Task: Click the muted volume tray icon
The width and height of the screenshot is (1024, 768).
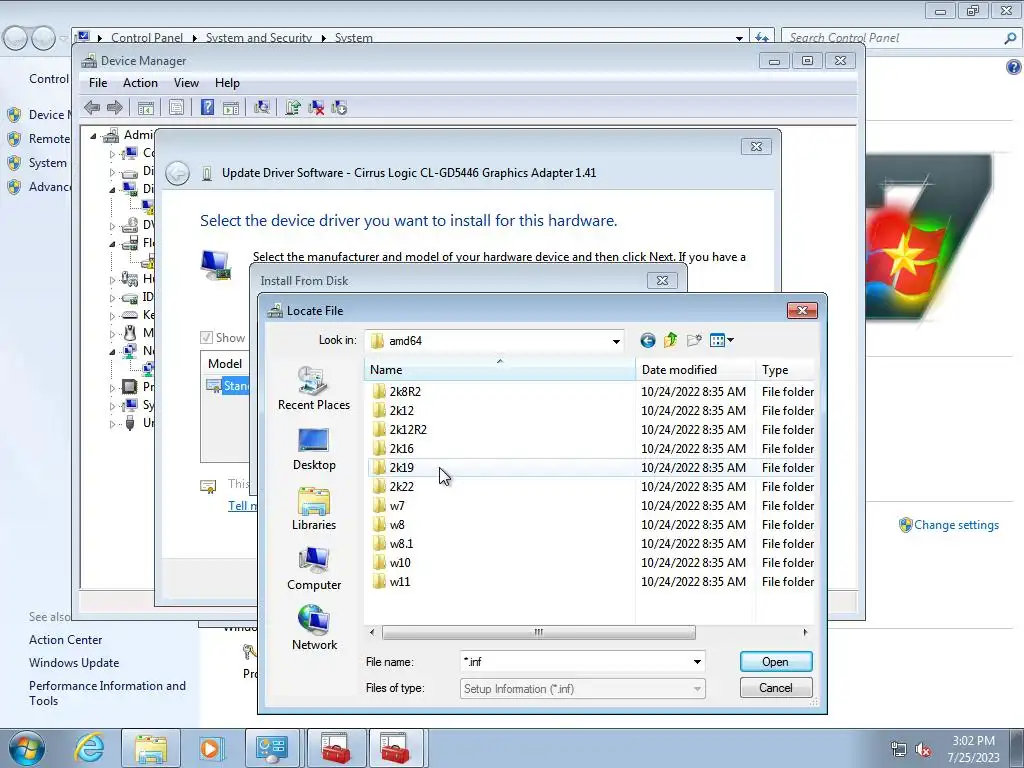Action: click(x=923, y=750)
